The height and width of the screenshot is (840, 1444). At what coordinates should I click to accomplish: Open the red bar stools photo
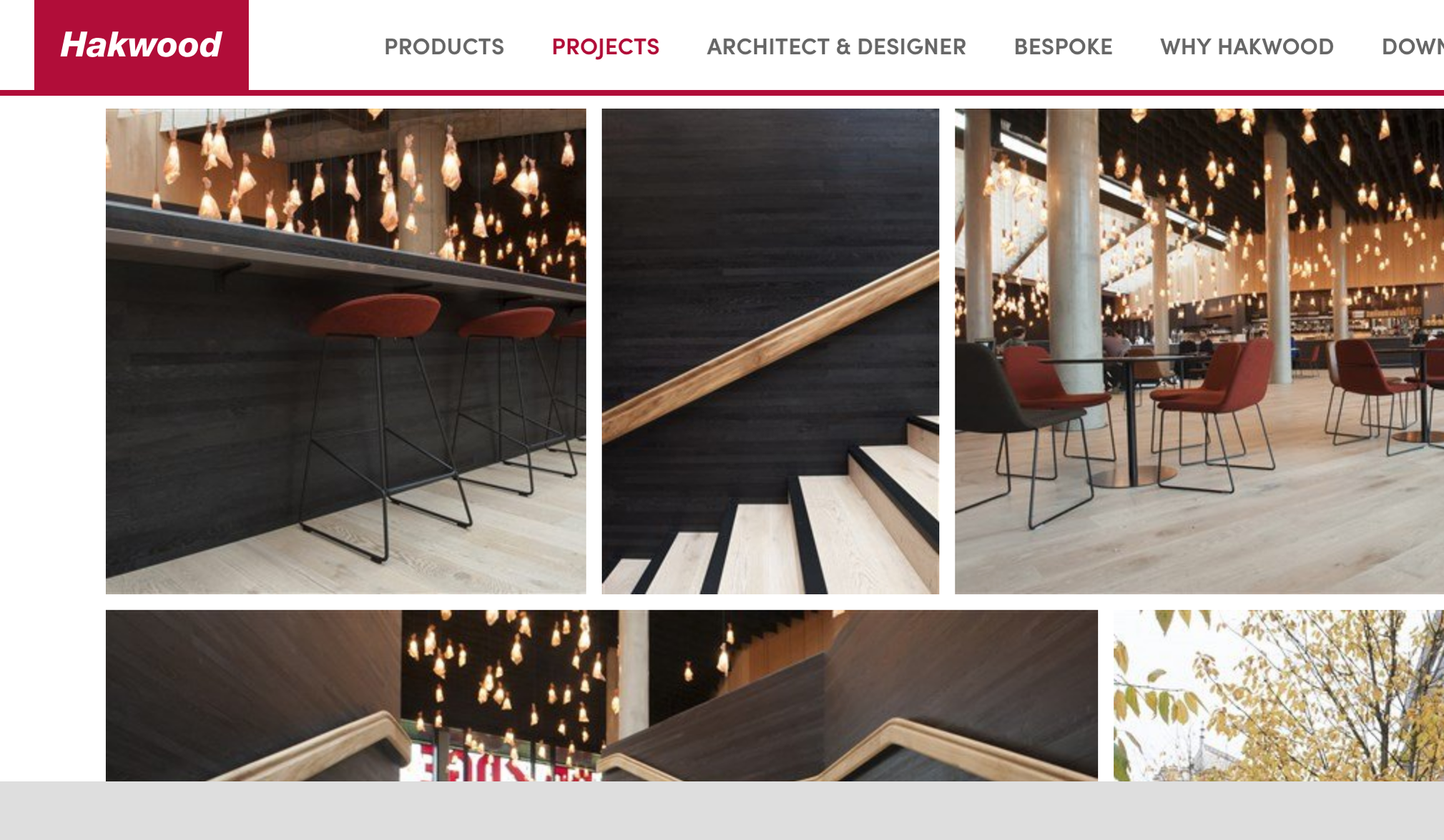pyautogui.click(x=345, y=351)
